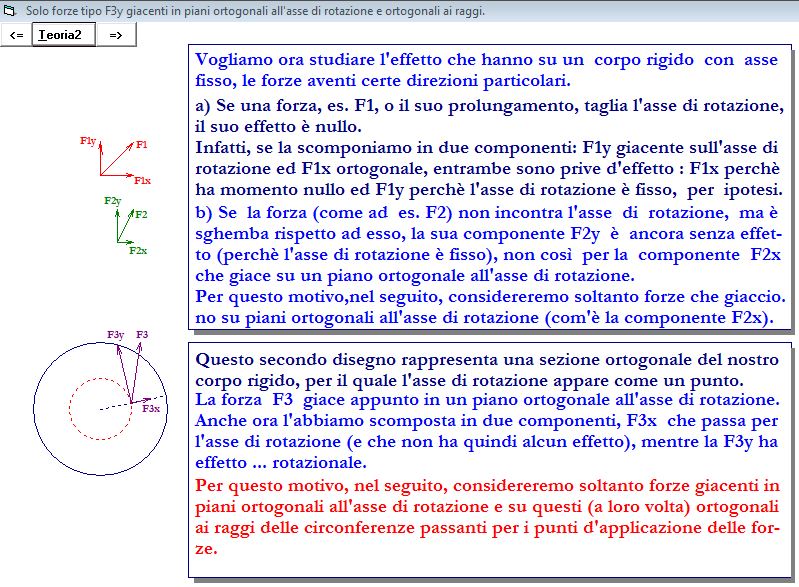The height and width of the screenshot is (587, 799).
Task: Click the window icon in title bar
Action: tap(10, 10)
